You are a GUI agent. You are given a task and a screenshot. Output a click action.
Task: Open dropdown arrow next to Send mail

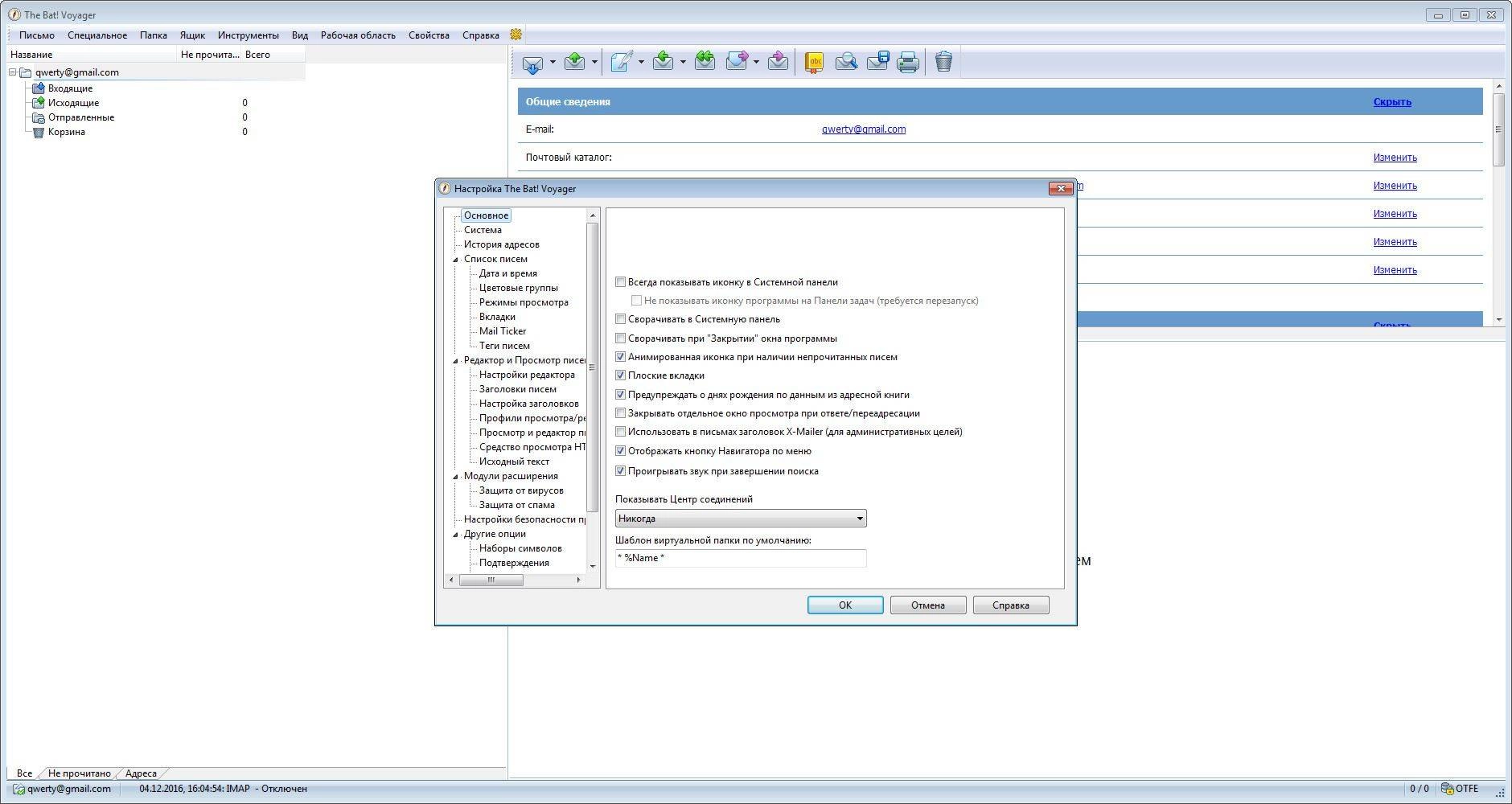coord(594,62)
